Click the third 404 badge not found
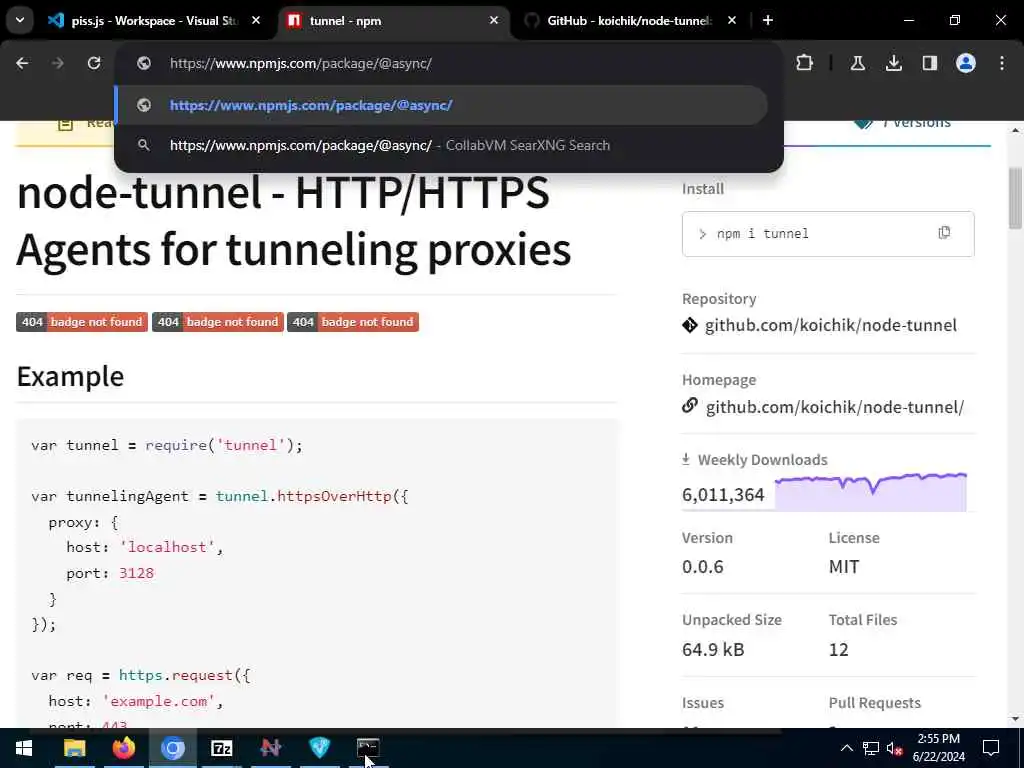 (353, 322)
